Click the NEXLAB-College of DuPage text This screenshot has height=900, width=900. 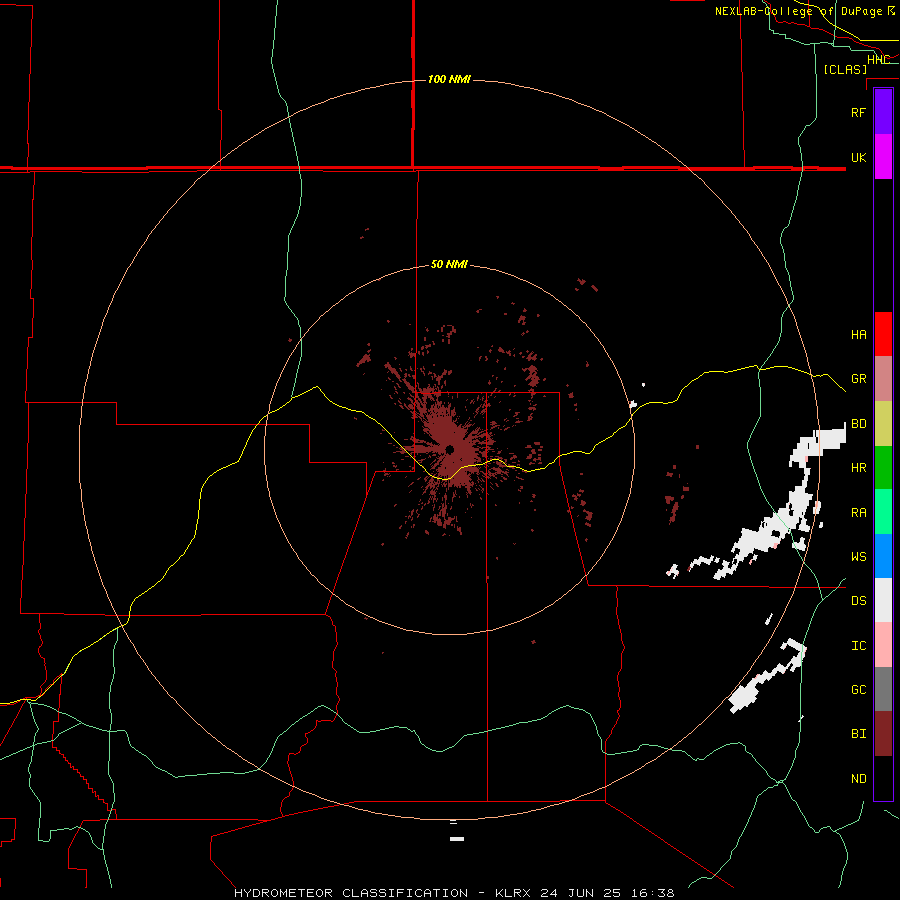coord(798,11)
